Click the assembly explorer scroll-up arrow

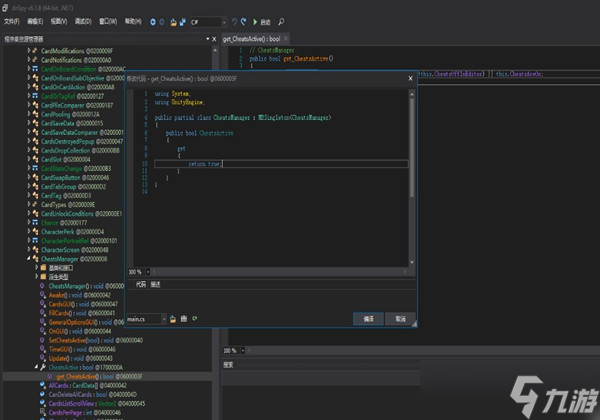[215, 50]
